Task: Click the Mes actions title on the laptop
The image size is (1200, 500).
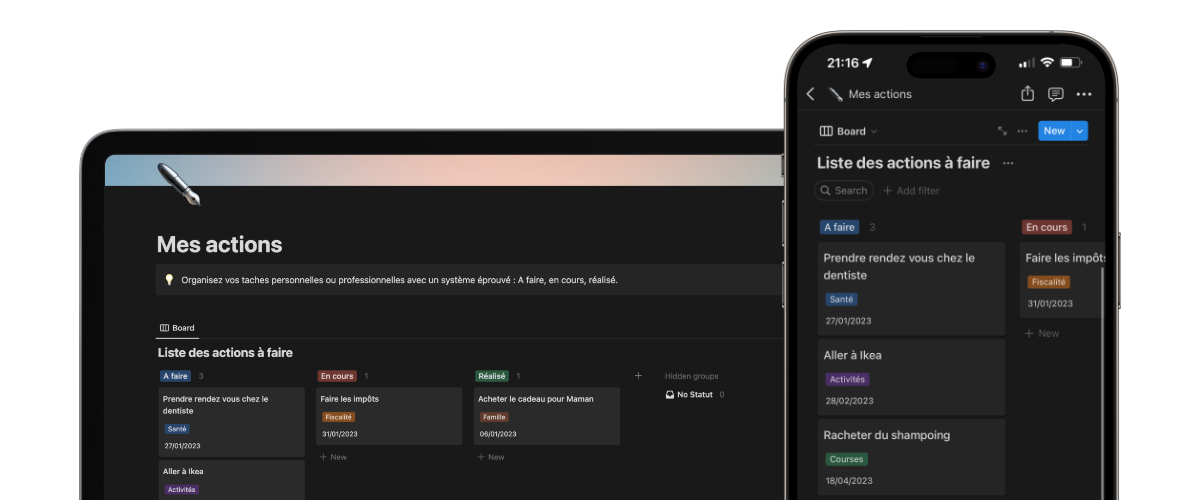Action: click(219, 244)
